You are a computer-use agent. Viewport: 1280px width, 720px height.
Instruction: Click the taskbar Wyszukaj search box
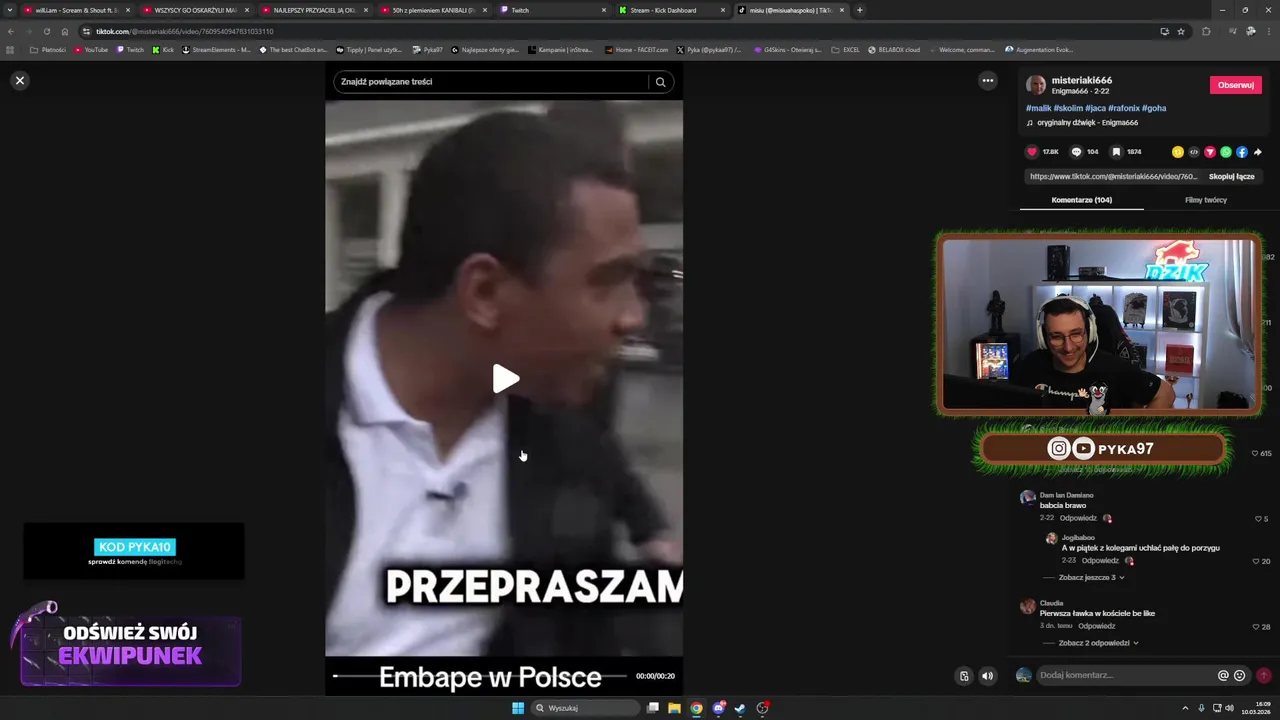click(x=585, y=708)
